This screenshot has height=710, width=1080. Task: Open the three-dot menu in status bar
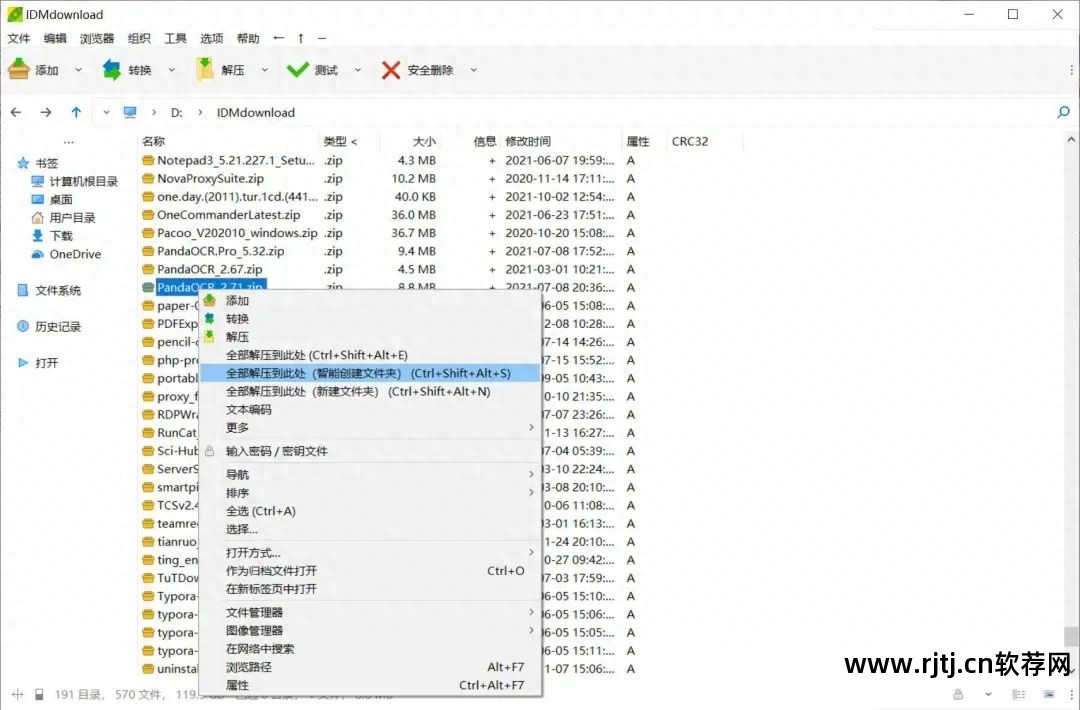[x=1071, y=694]
